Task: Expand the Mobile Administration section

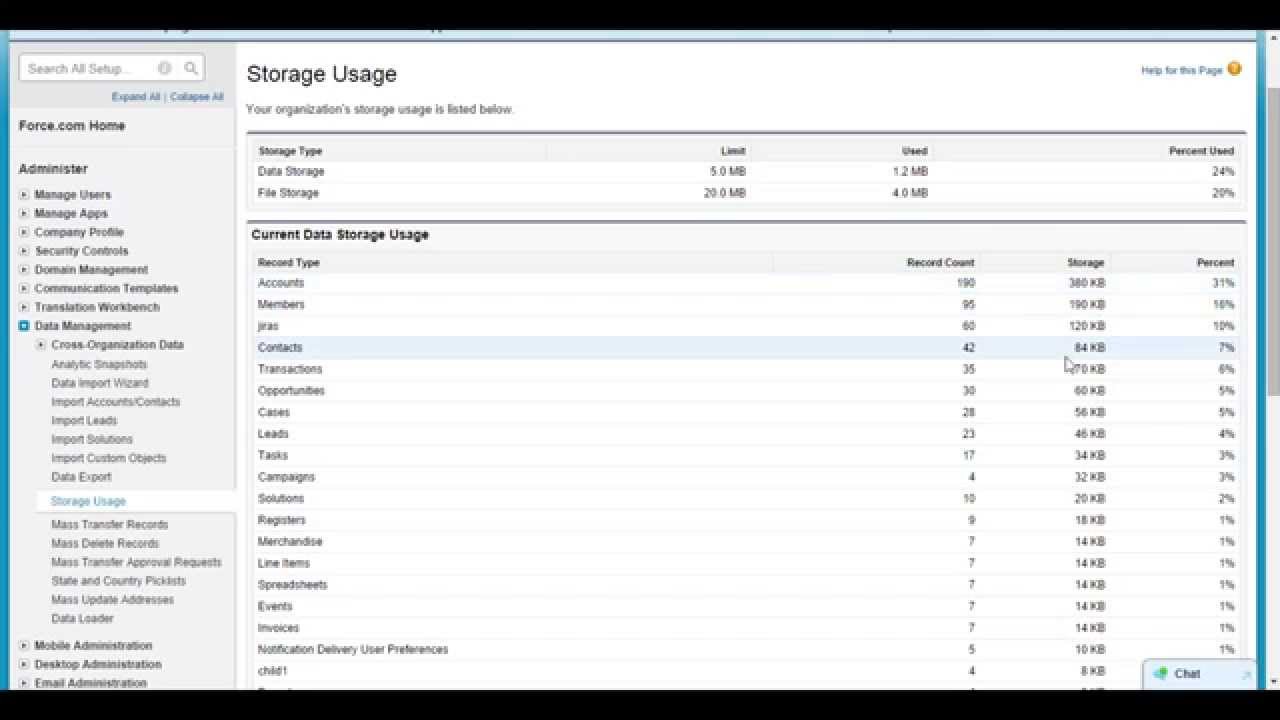Action: [x=24, y=646]
